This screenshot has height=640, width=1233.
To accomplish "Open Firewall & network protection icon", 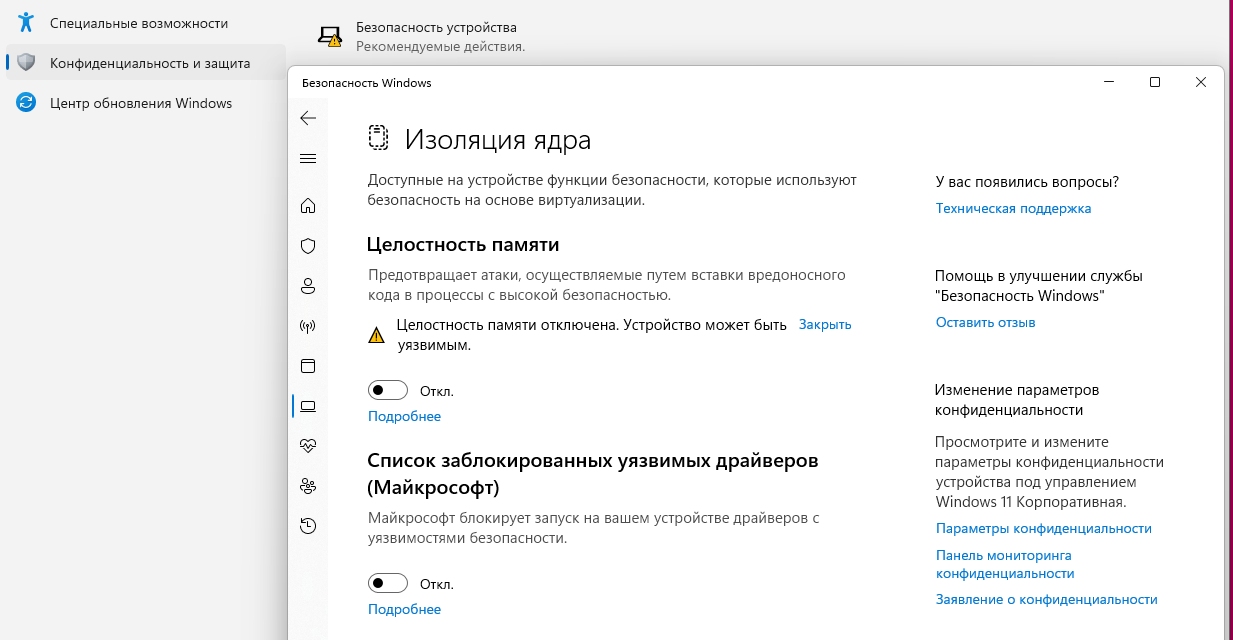I will point(308,326).
